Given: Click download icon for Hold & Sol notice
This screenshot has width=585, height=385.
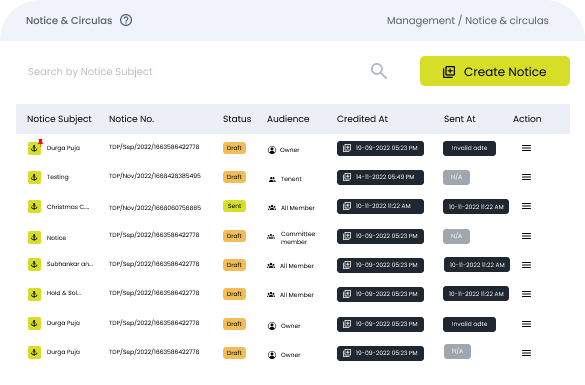Looking at the screenshot, I should [34, 294].
